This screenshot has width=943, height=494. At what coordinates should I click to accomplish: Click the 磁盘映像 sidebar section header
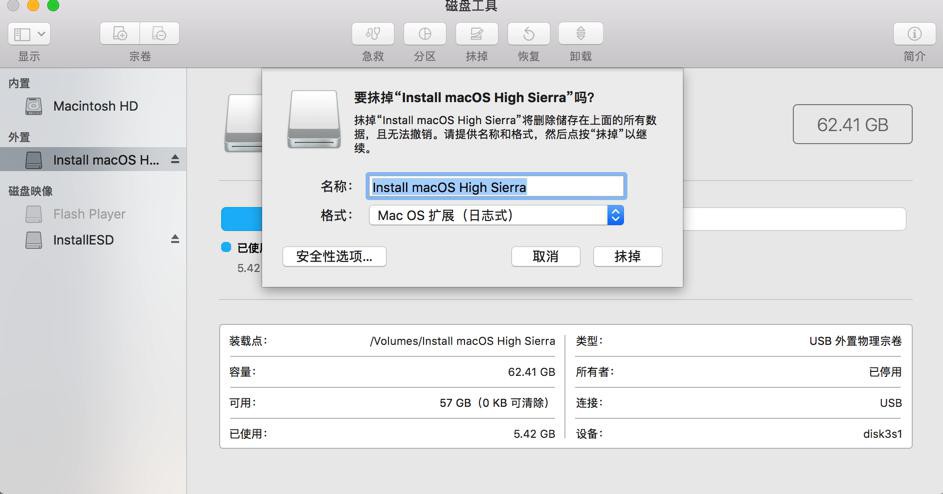31,191
